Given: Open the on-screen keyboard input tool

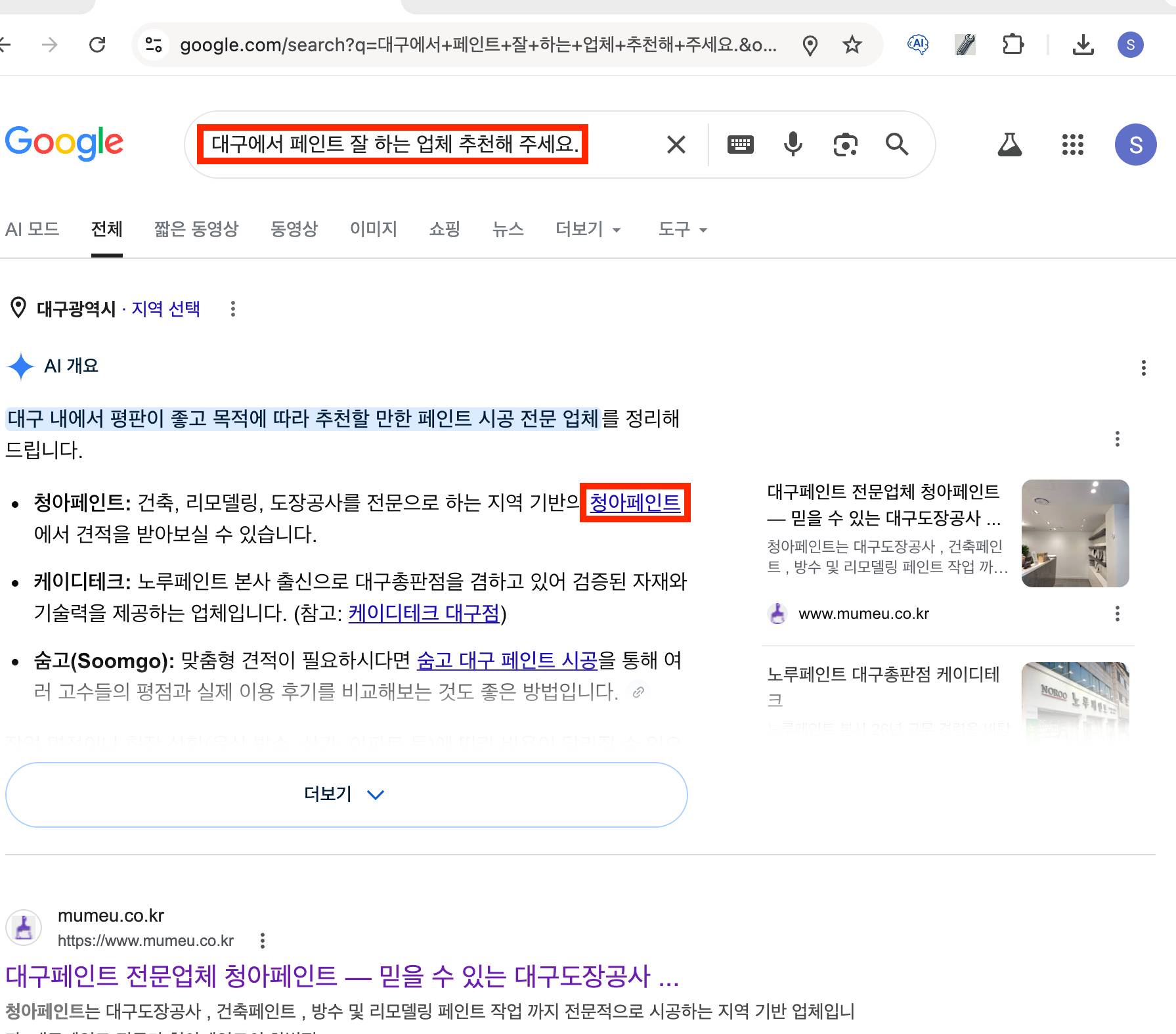Looking at the screenshot, I should coord(740,144).
